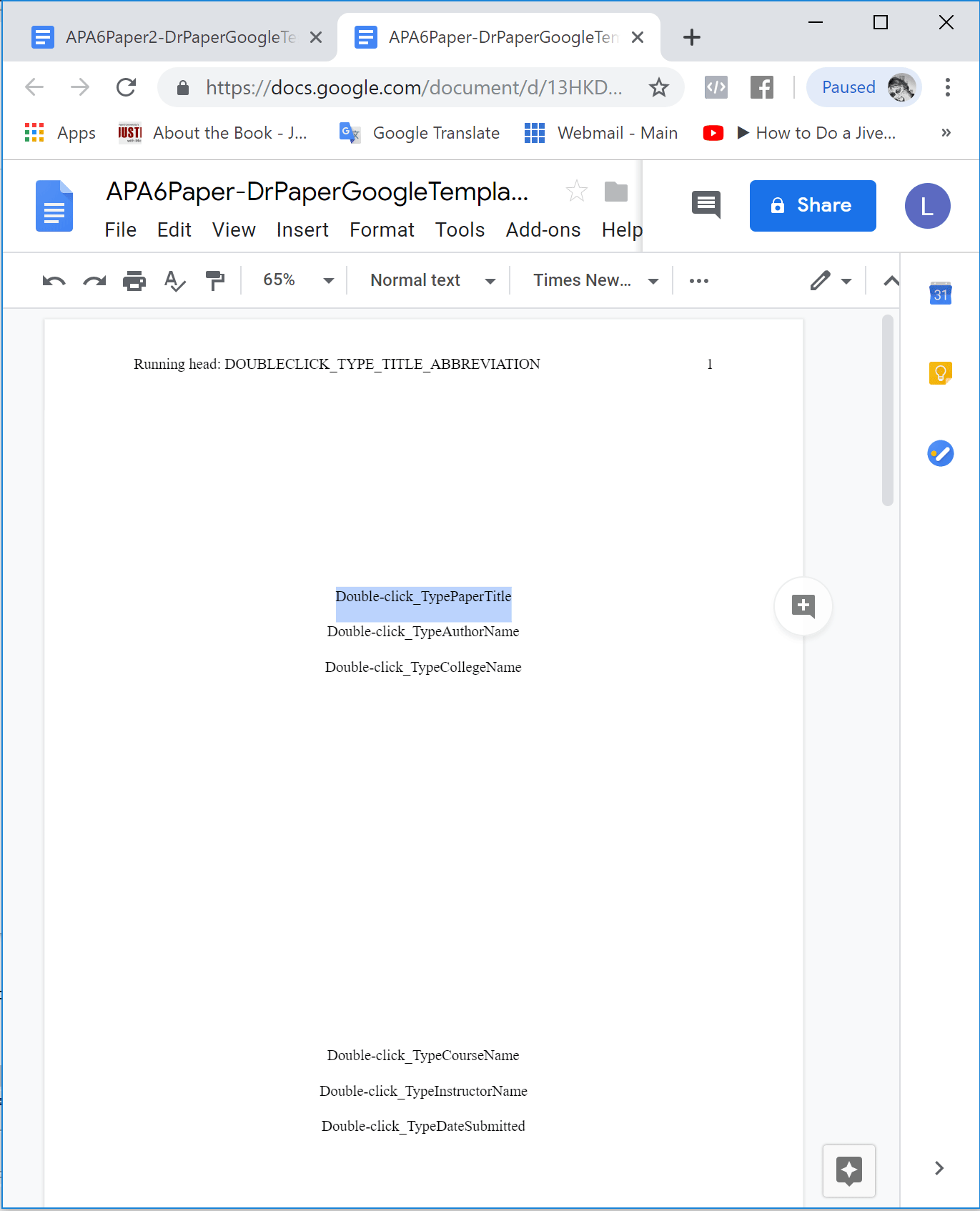Open the Google Calendar side panel
This screenshot has height=1211, width=980.
pyautogui.click(x=940, y=293)
